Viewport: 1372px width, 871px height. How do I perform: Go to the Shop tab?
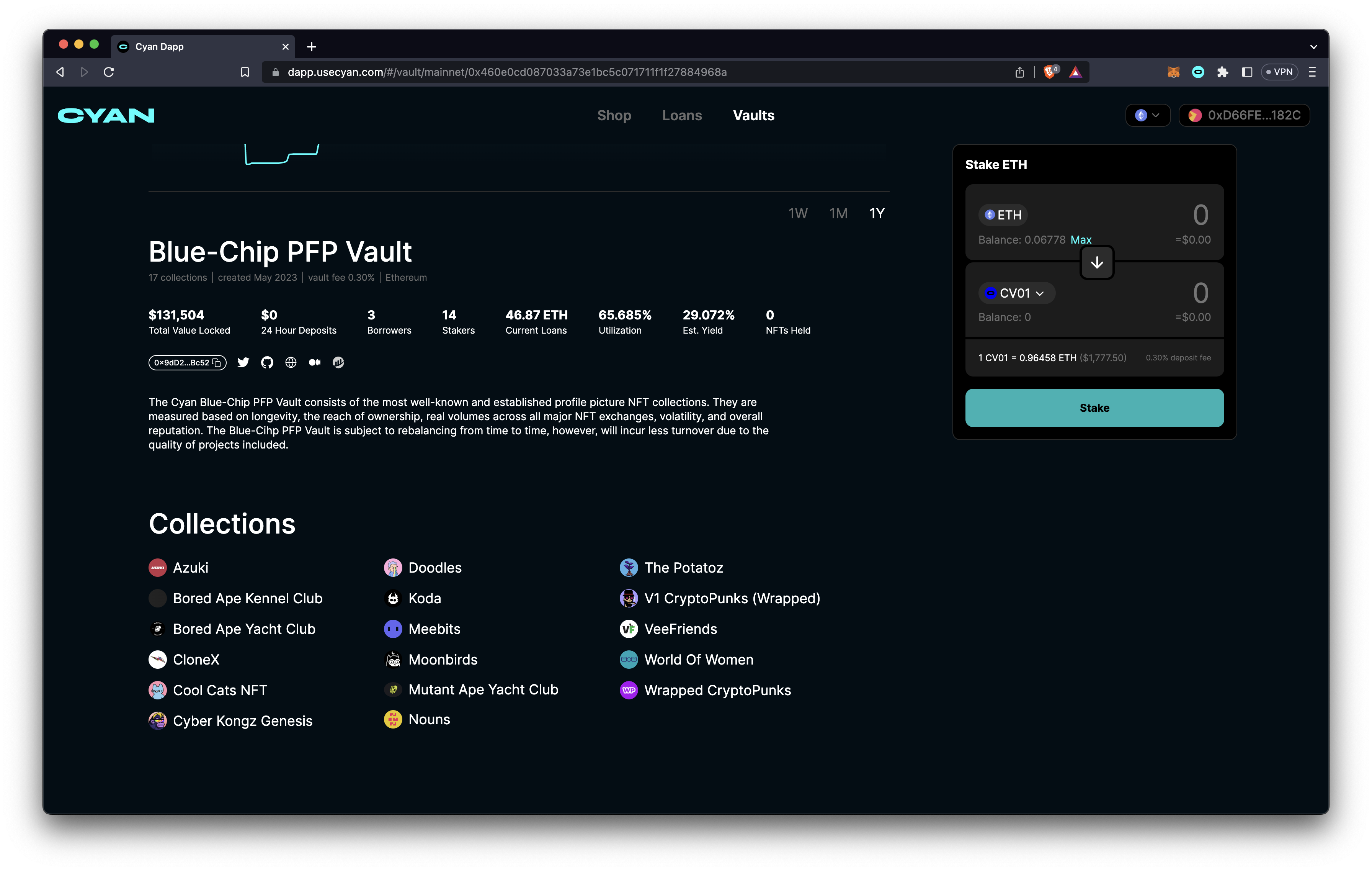coord(614,115)
